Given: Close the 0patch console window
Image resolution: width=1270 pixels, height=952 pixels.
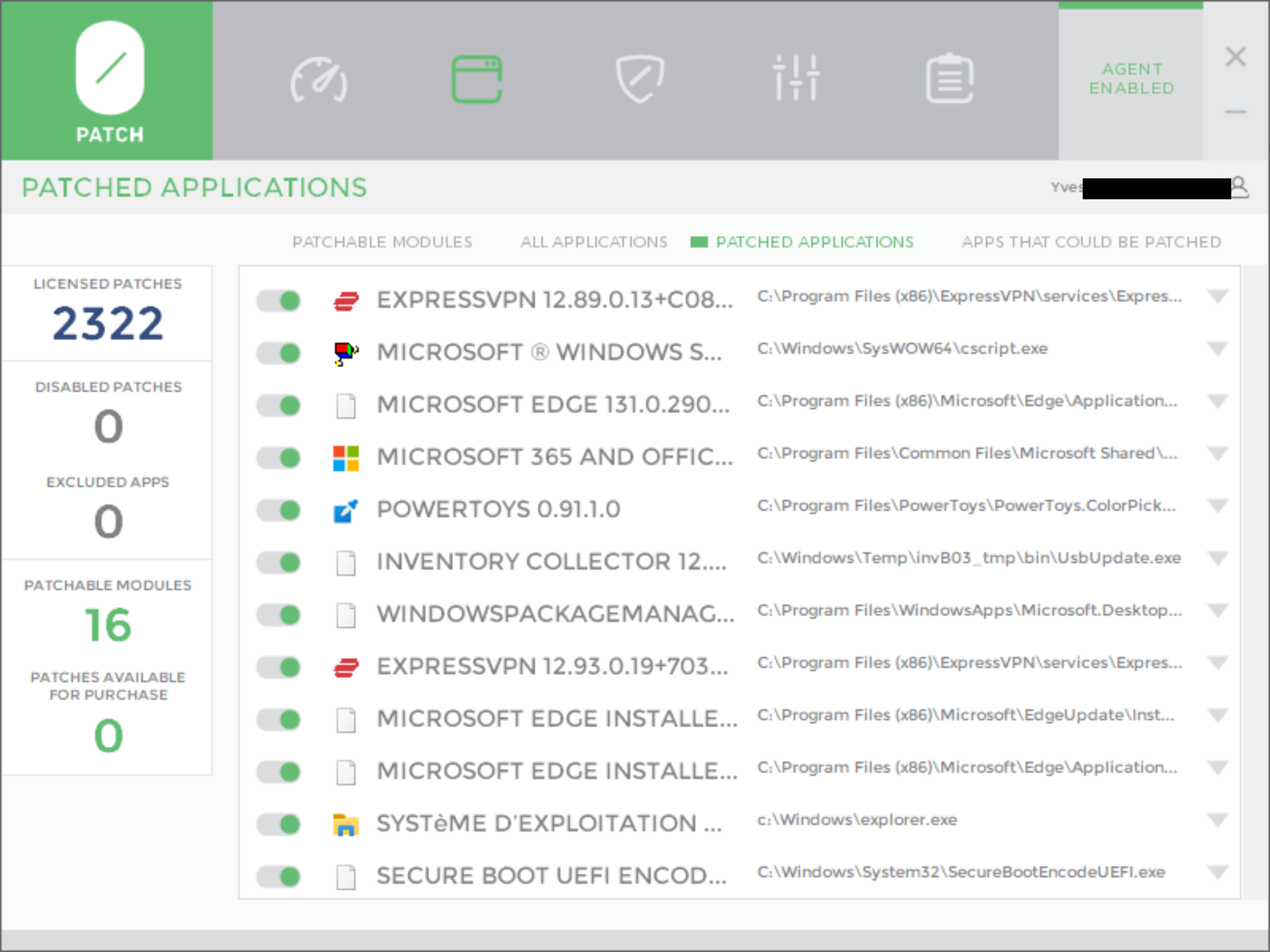Looking at the screenshot, I should 1236,57.
